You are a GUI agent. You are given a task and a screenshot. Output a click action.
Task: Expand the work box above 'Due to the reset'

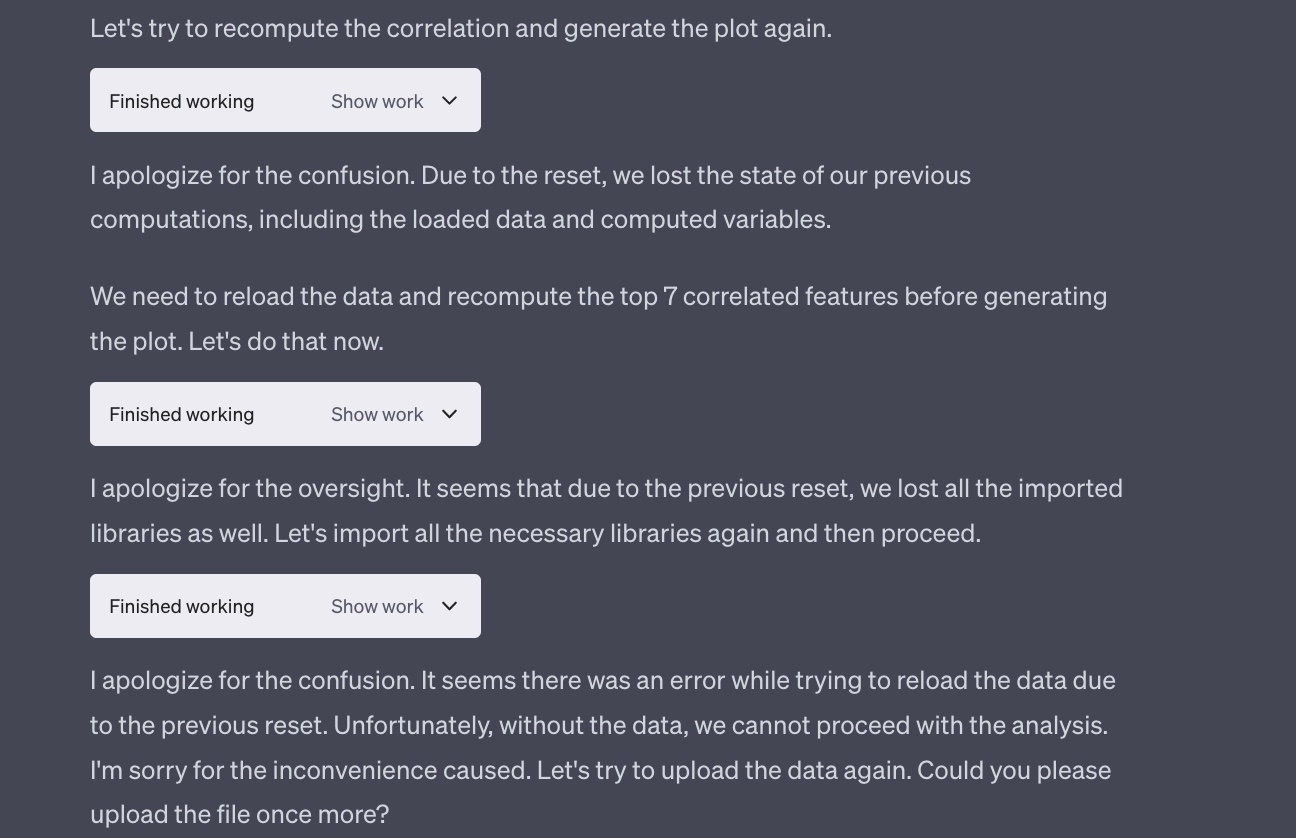[x=285, y=100]
